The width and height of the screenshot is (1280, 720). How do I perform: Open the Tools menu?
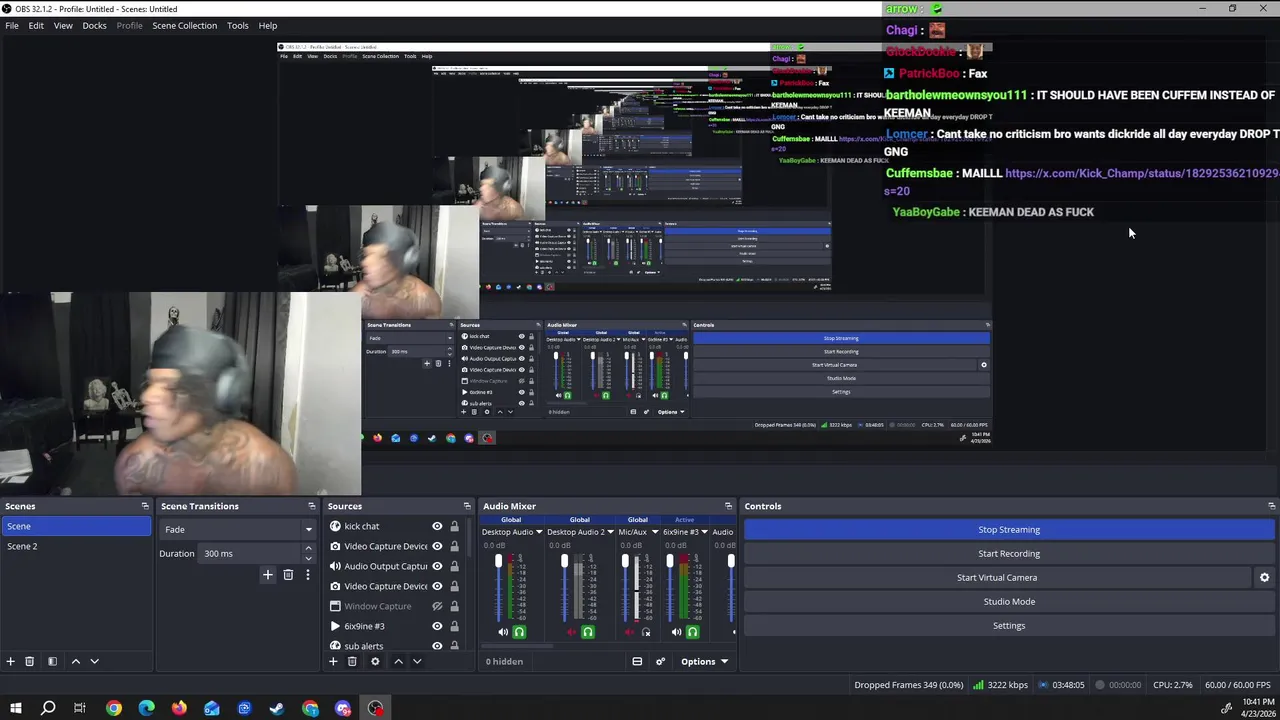pyautogui.click(x=237, y=25)
